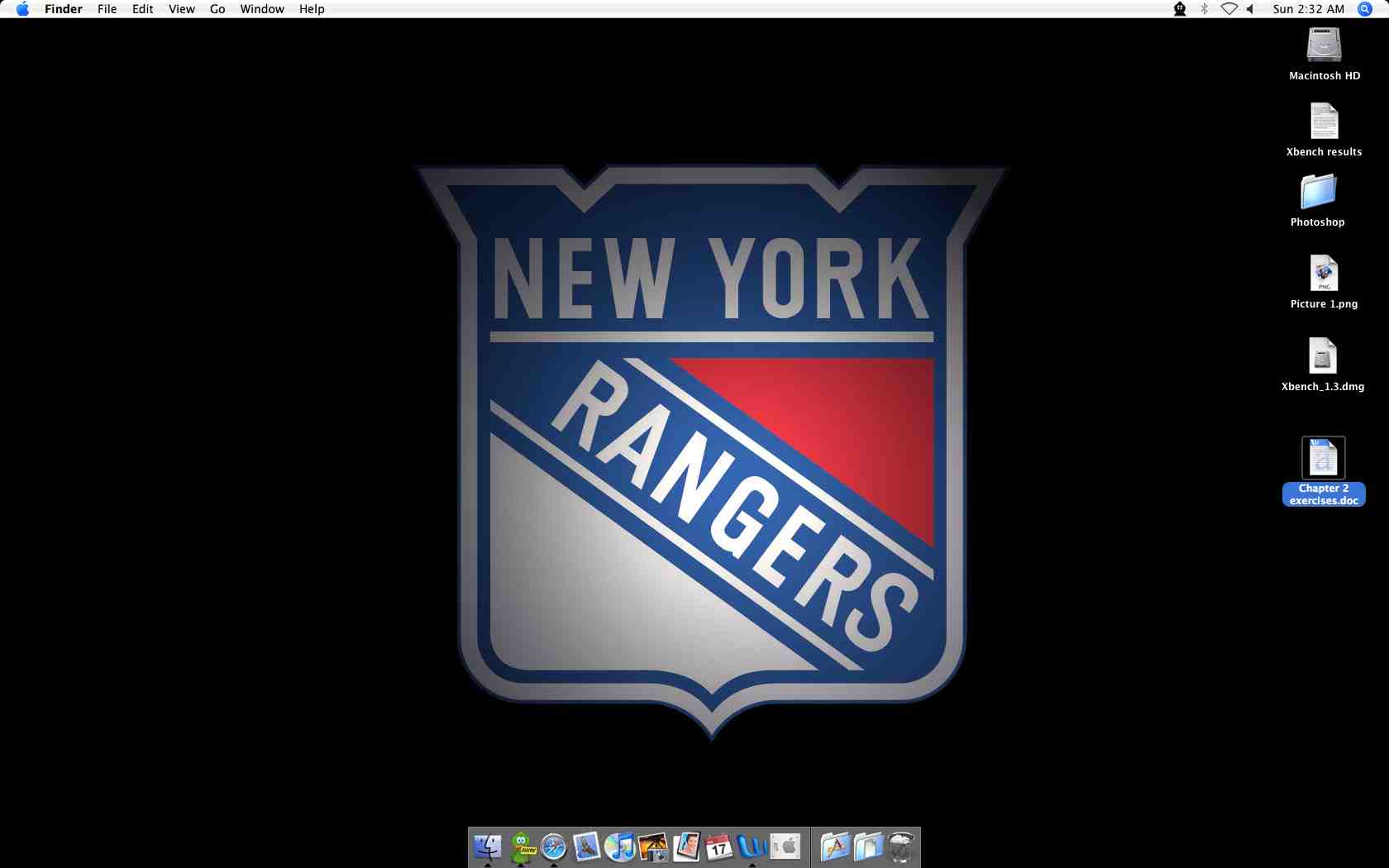
Task: Click the Xbench_1.3.dmg label
Action: (x=1323, y=387)
